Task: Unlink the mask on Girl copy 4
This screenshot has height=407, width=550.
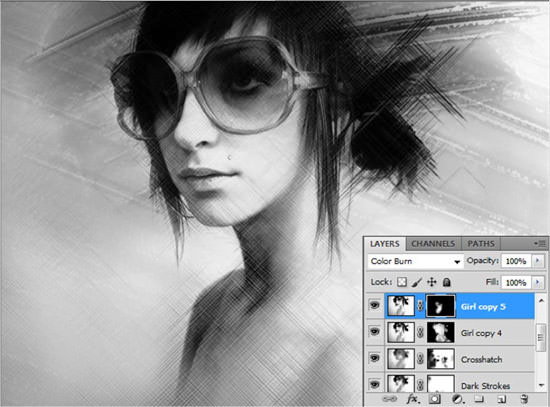Action: [x=420, y=332]
